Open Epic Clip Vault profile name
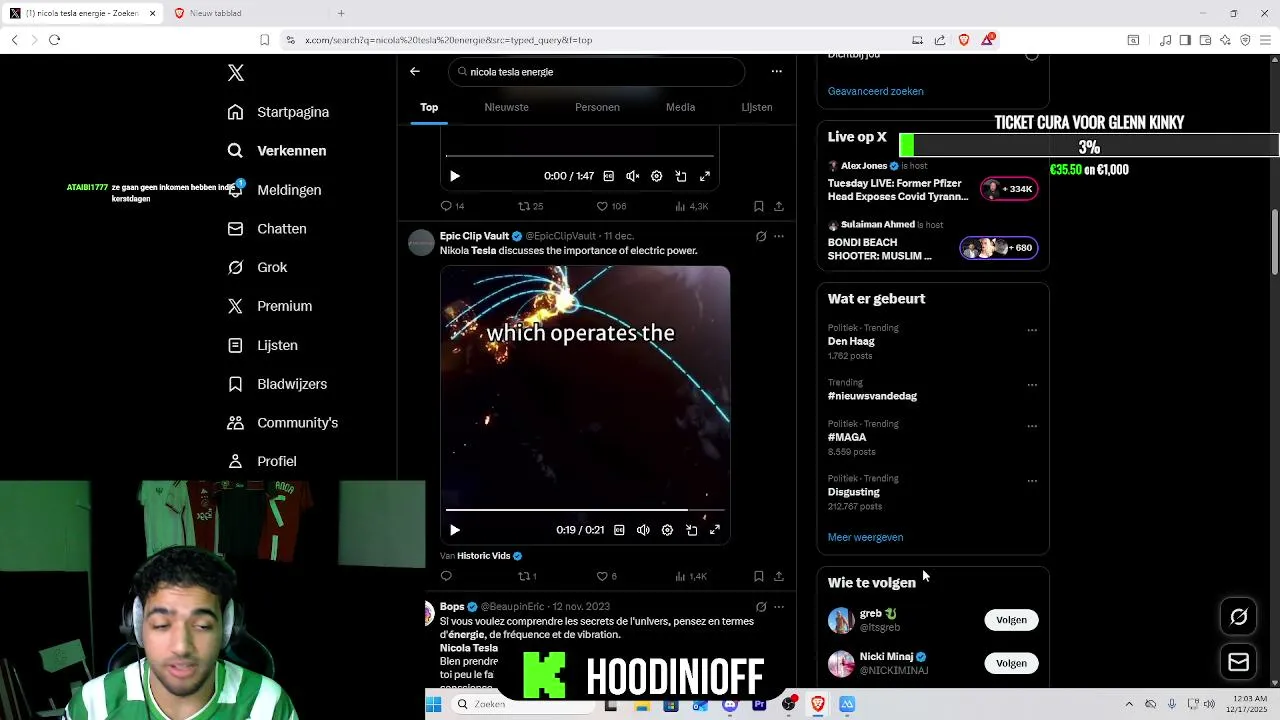The height and width of the screenshot is (720, 1280). coord(474,236)
